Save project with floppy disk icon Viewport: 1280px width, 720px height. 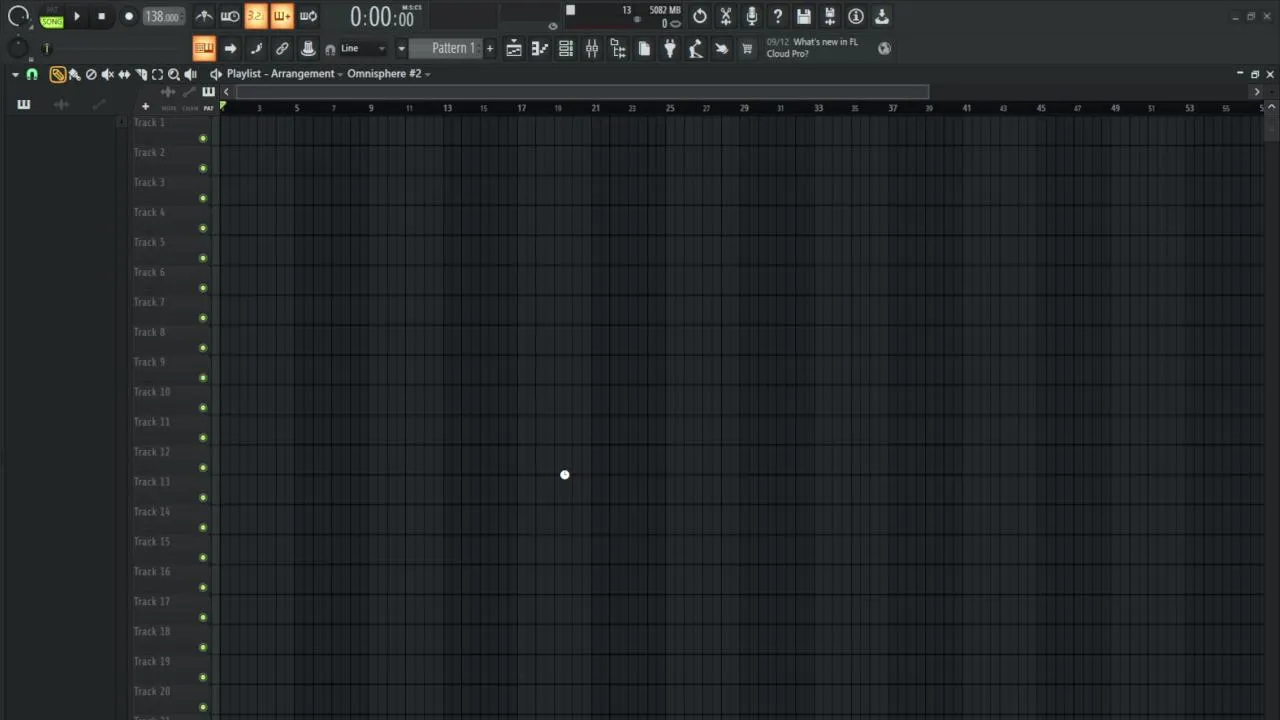tap(804, 16)
